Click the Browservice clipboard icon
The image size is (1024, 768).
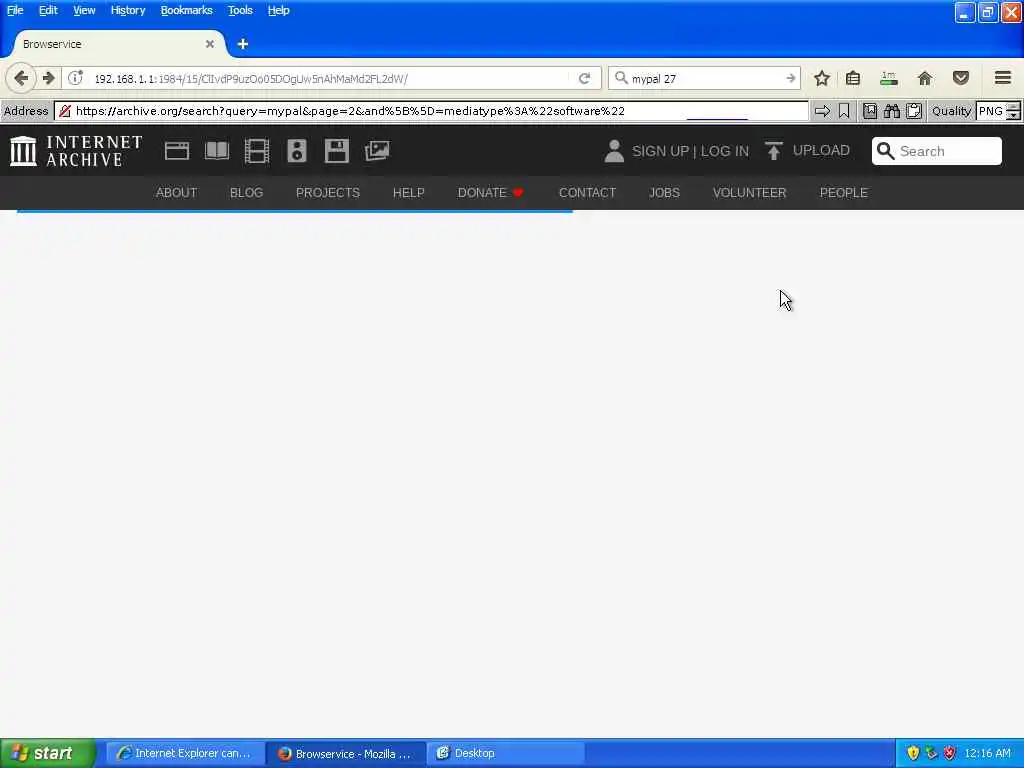coord(914,111)
